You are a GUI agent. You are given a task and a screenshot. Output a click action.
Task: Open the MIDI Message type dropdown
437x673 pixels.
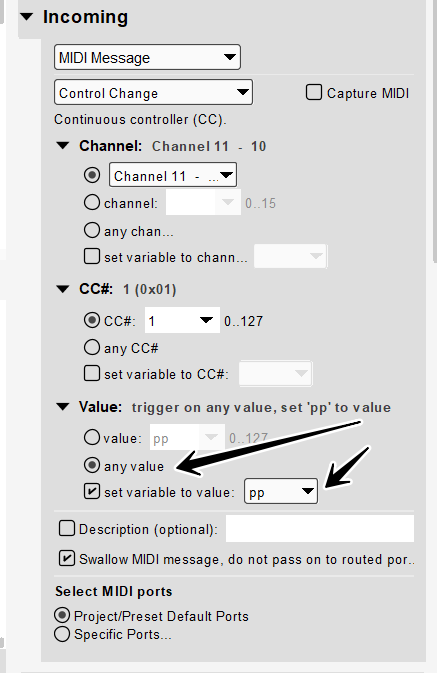coord(147,57)
